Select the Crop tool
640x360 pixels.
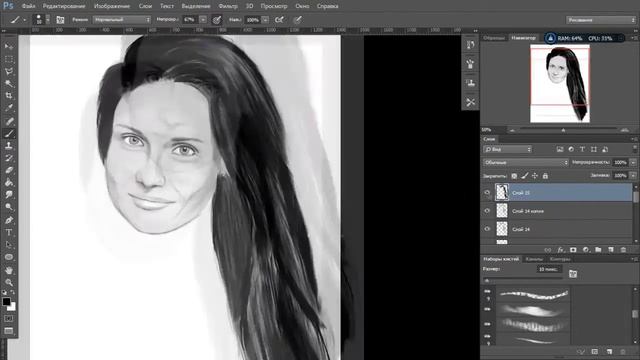pos(9,96)
